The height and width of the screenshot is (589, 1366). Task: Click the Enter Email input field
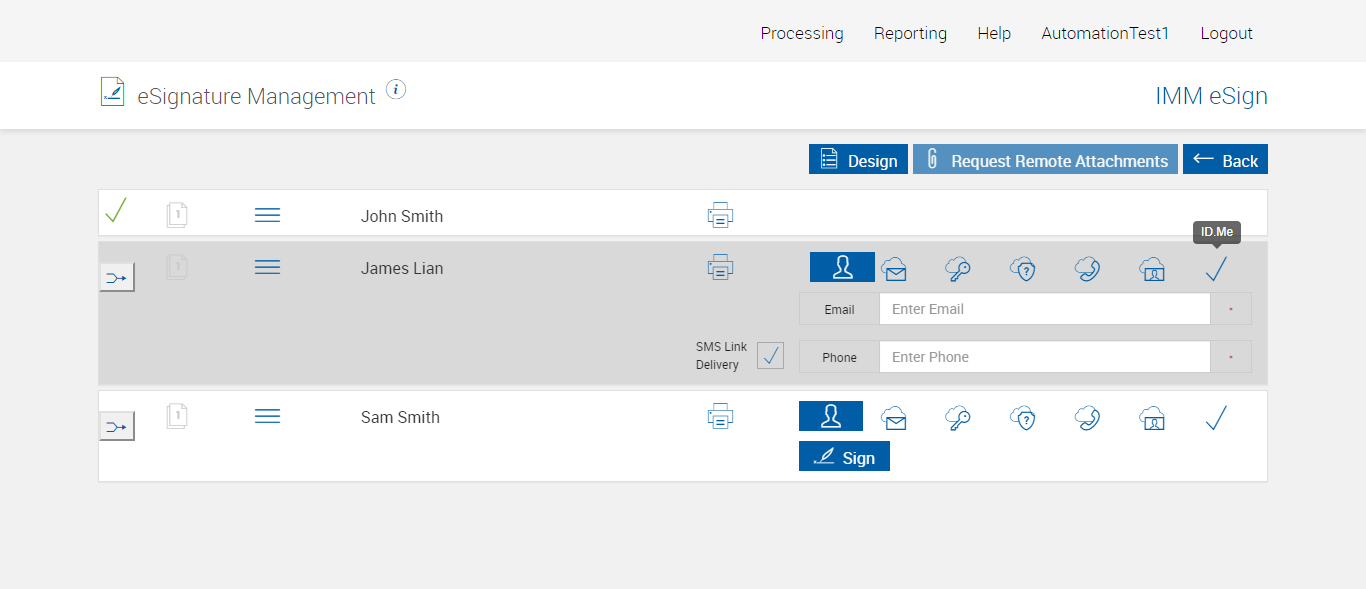tap(1044, 309)
